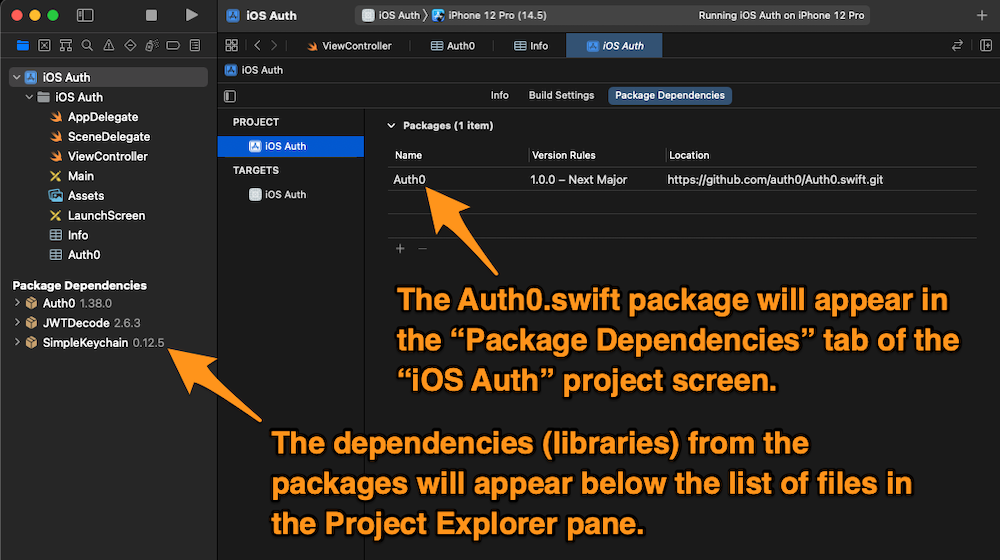Image resolution: width=1000 pixels, height=560 pixels.
Task: Open the Breakpoint navigator
Action: (x=173, y=45)
